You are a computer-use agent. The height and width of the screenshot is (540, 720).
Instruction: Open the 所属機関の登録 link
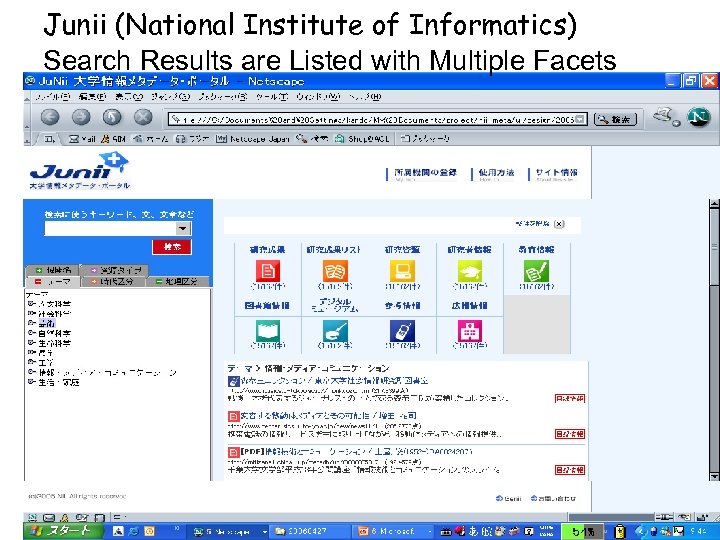point(425,173)
